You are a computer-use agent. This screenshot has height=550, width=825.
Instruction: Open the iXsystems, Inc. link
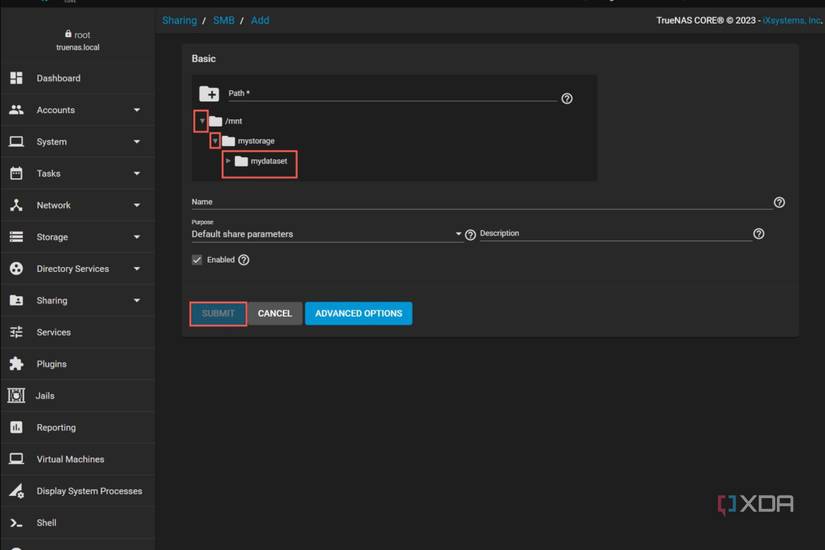pyautogui.click(x=792, y=21)
